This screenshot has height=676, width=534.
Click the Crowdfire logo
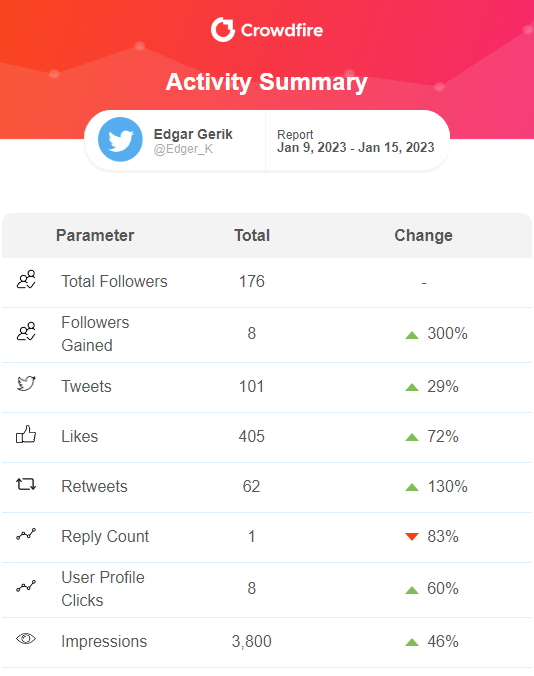pyautogui.click(x=267, y=30)
